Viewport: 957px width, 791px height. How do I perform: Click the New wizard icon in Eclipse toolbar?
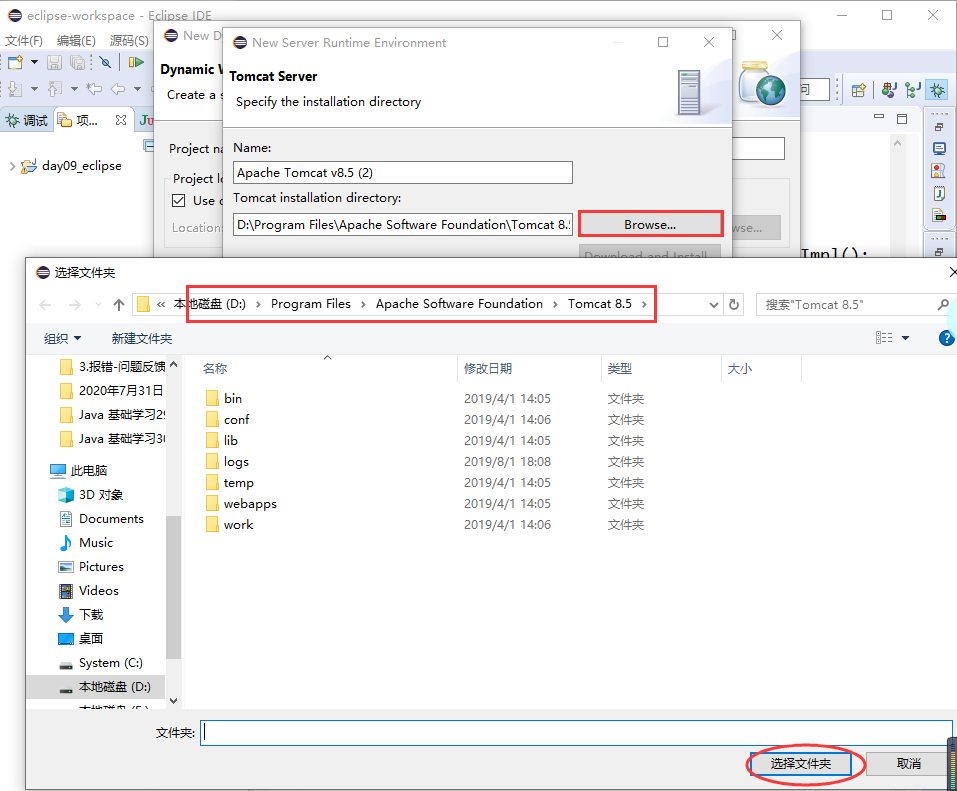click(15, 62)
